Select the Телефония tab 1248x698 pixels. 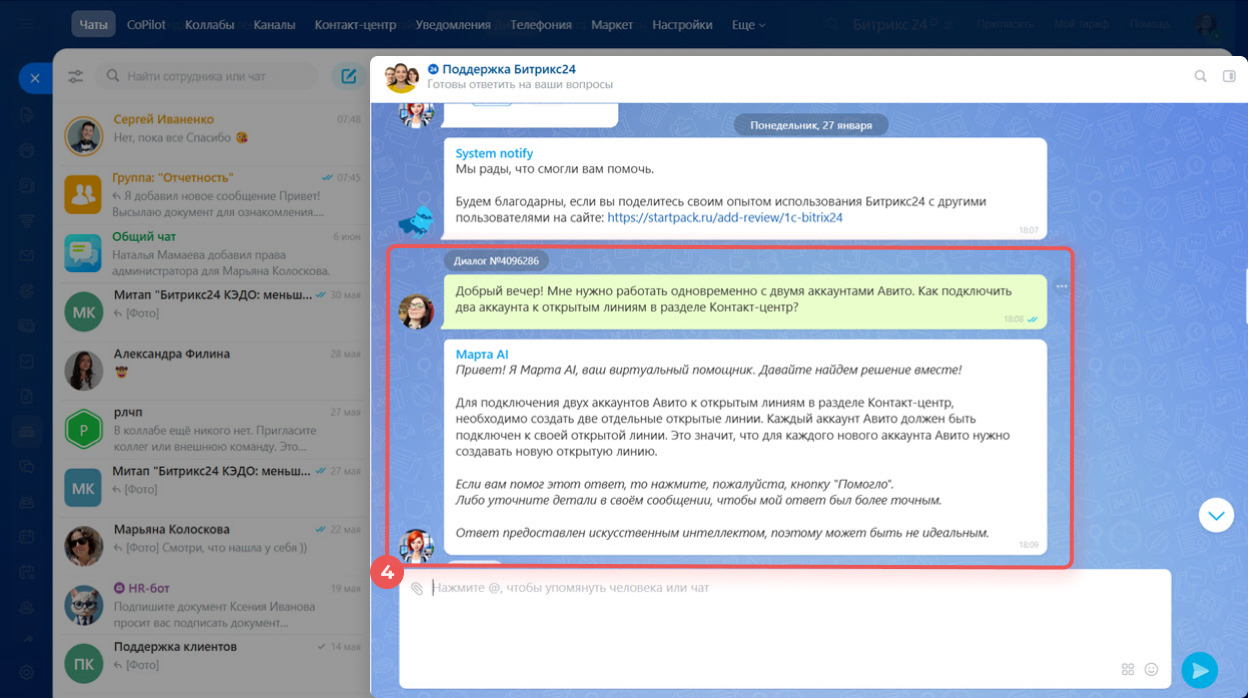click(x=540, y=24)
